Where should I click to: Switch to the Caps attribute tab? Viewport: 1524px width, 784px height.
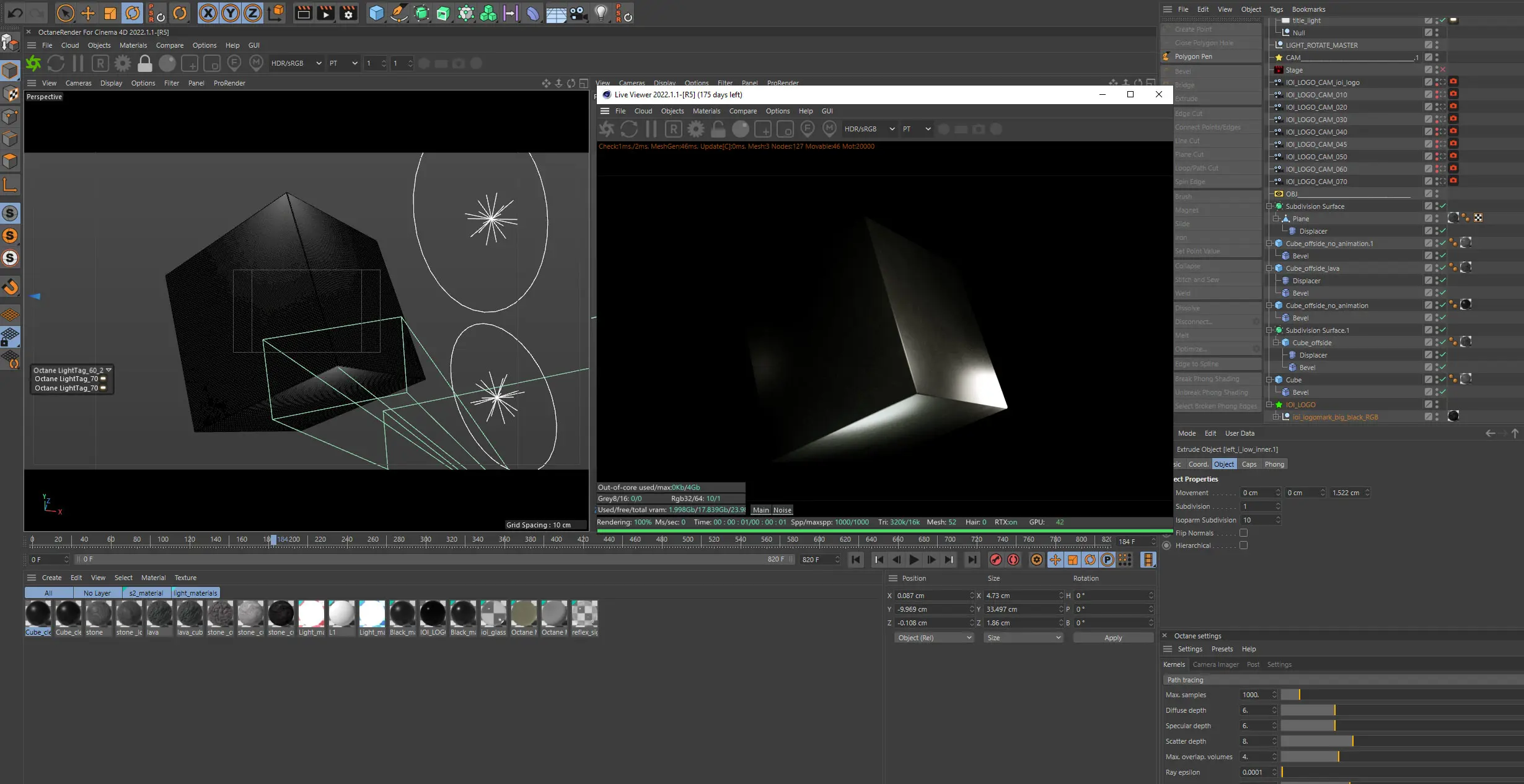tap(1249, 464)
